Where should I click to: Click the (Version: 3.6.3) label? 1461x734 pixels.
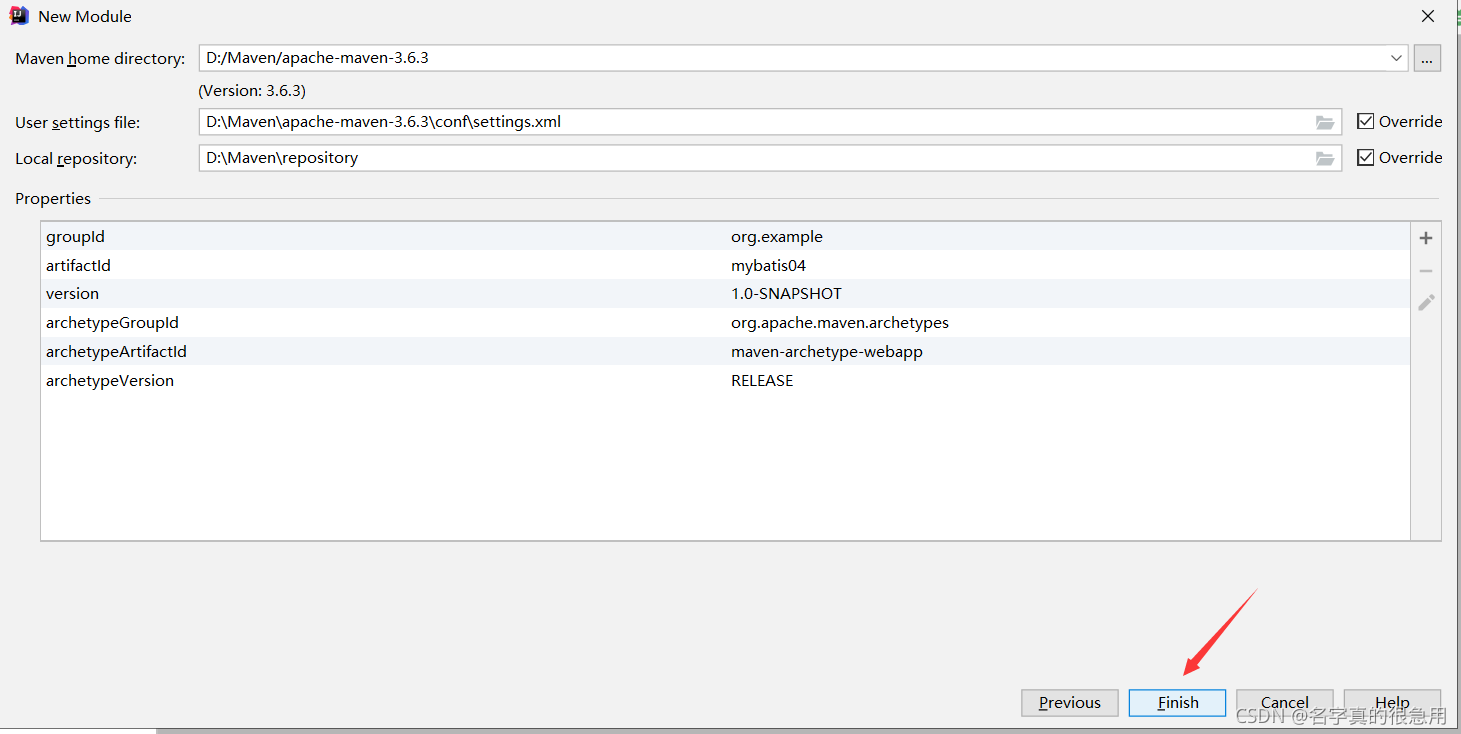(252, 90)
